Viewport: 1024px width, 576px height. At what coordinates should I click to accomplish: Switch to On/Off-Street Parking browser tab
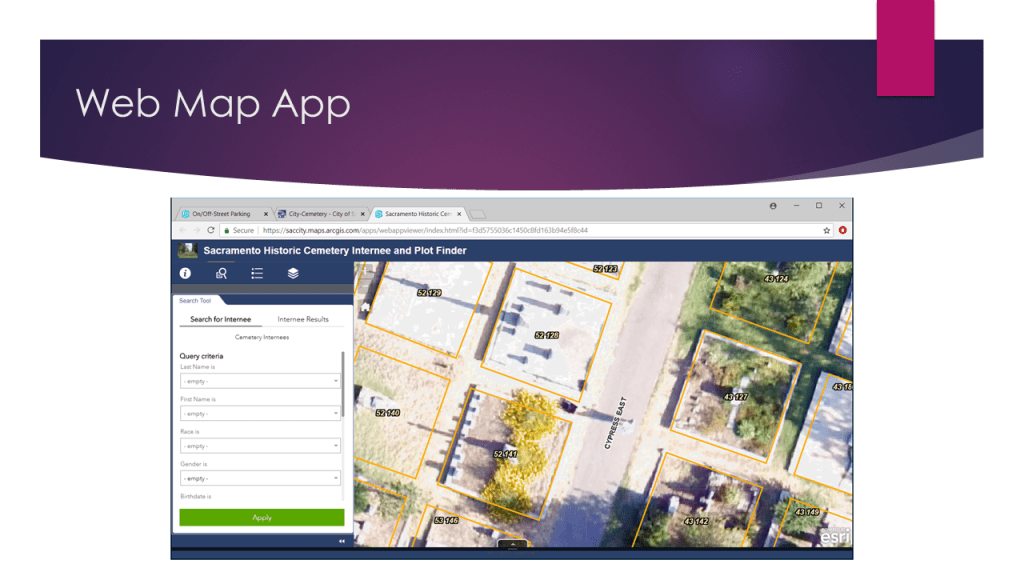[222, 214]
